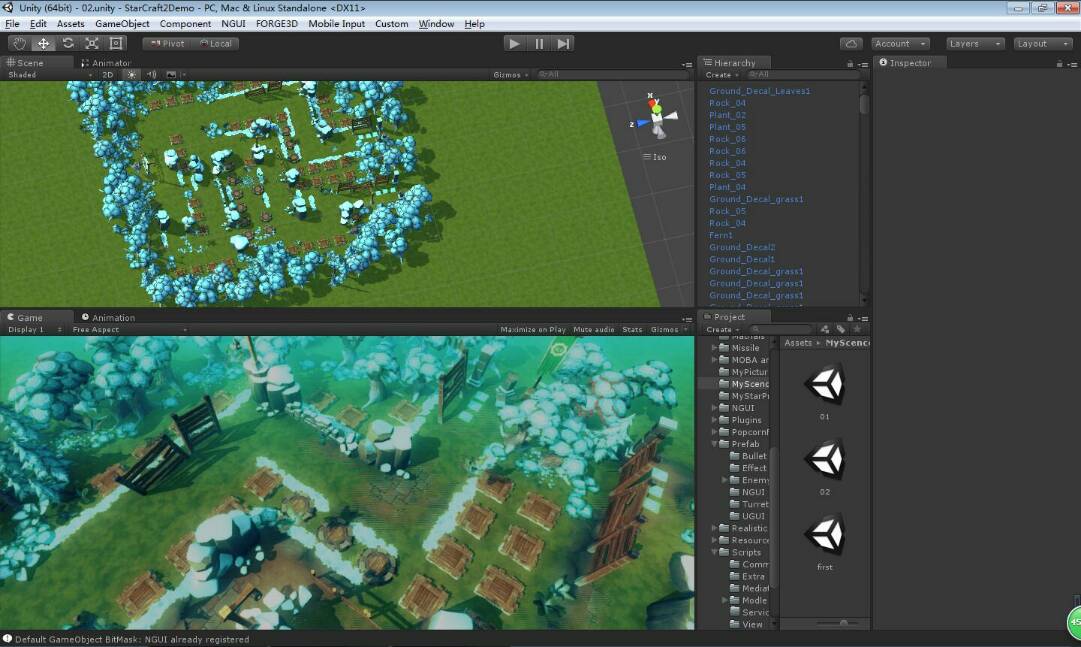The height and width of the screenshot is (647, 1081).
Task: Select the Move tool
Action: [43, 43]
